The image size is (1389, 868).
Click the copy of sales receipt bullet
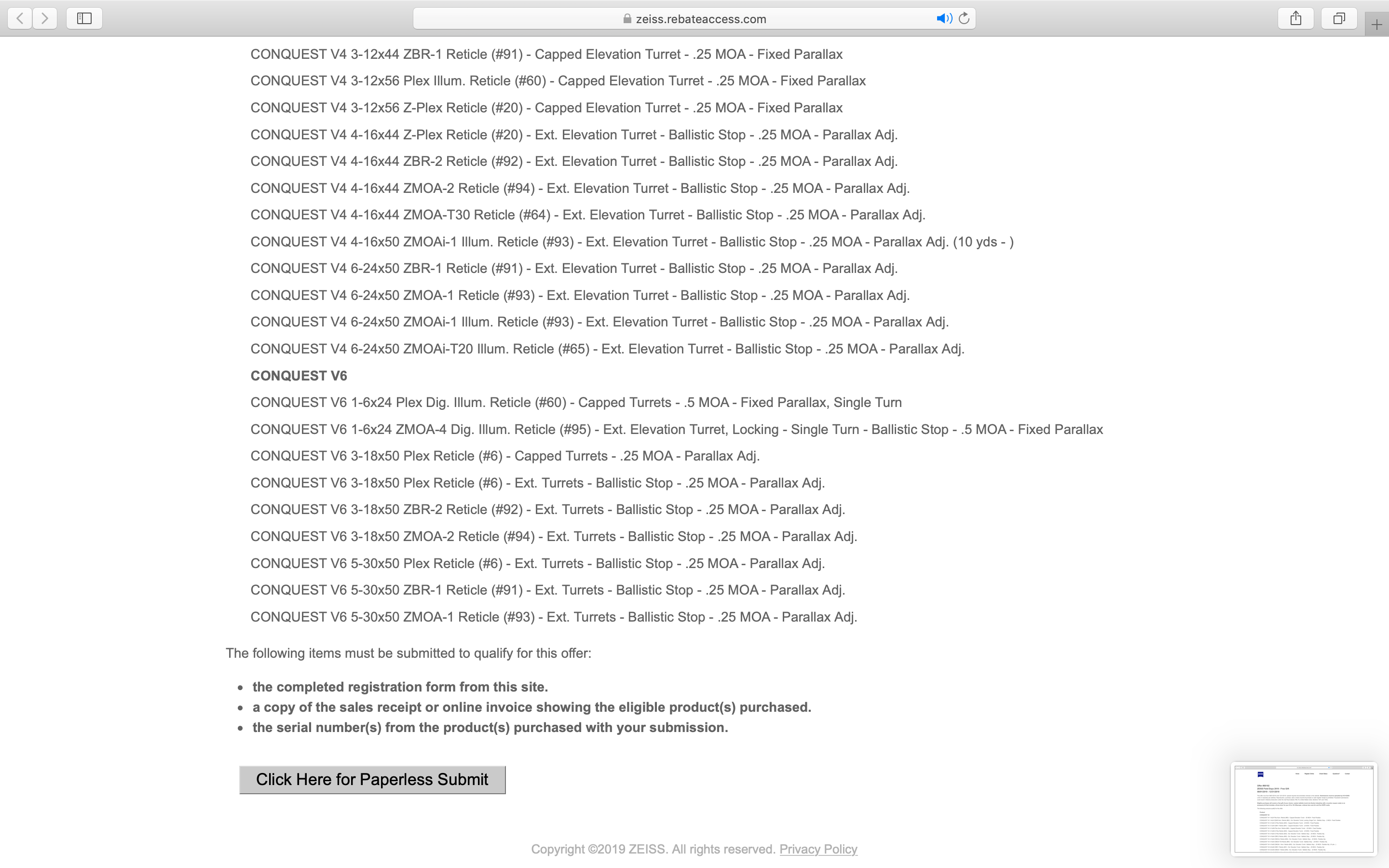pyautogui.click(x=531, y=707)
